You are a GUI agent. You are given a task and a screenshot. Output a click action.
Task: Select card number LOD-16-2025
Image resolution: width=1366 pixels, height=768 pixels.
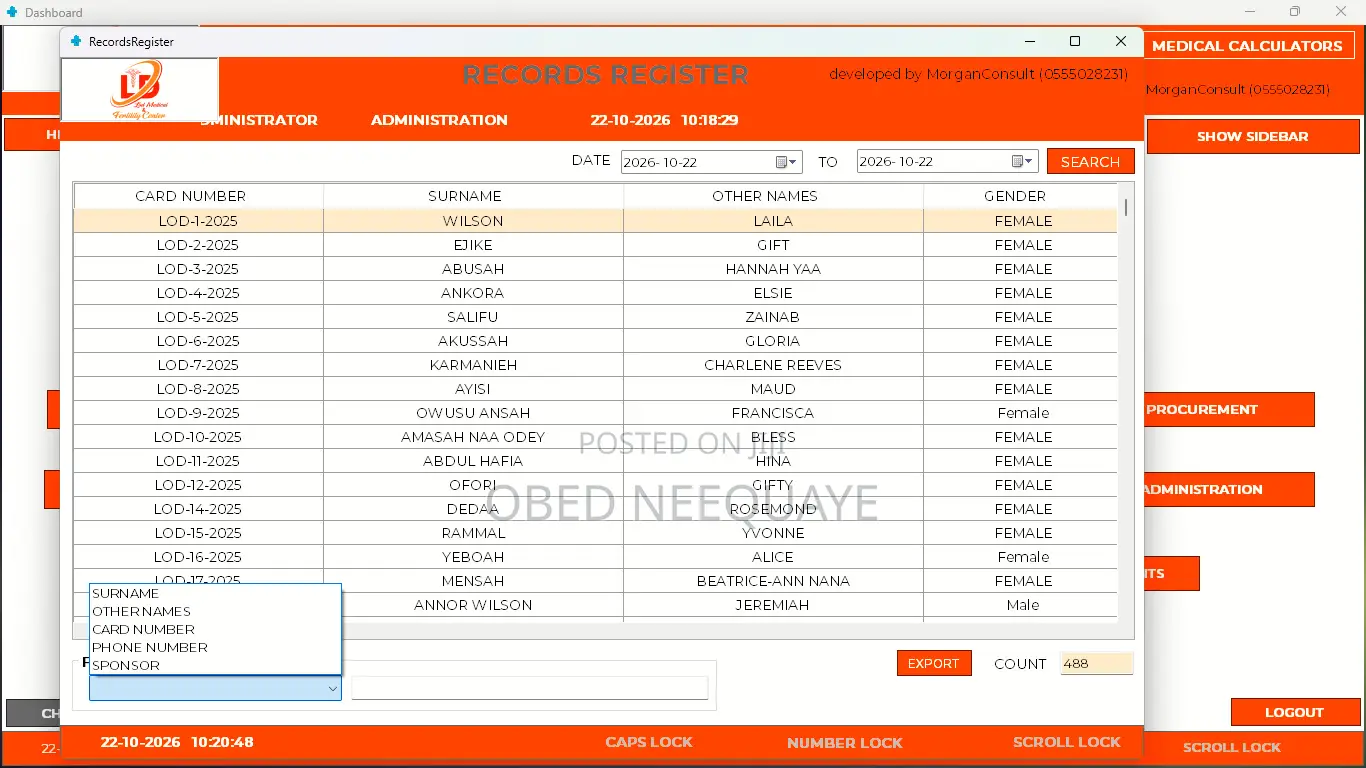point(198,557)
